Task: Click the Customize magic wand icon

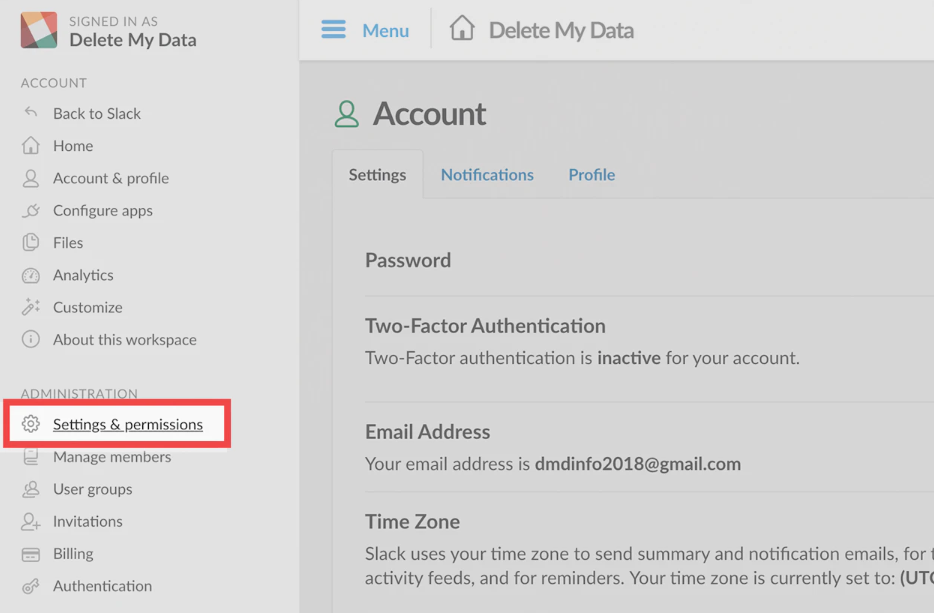Action: pyautogui.click(x=31, y=307)
